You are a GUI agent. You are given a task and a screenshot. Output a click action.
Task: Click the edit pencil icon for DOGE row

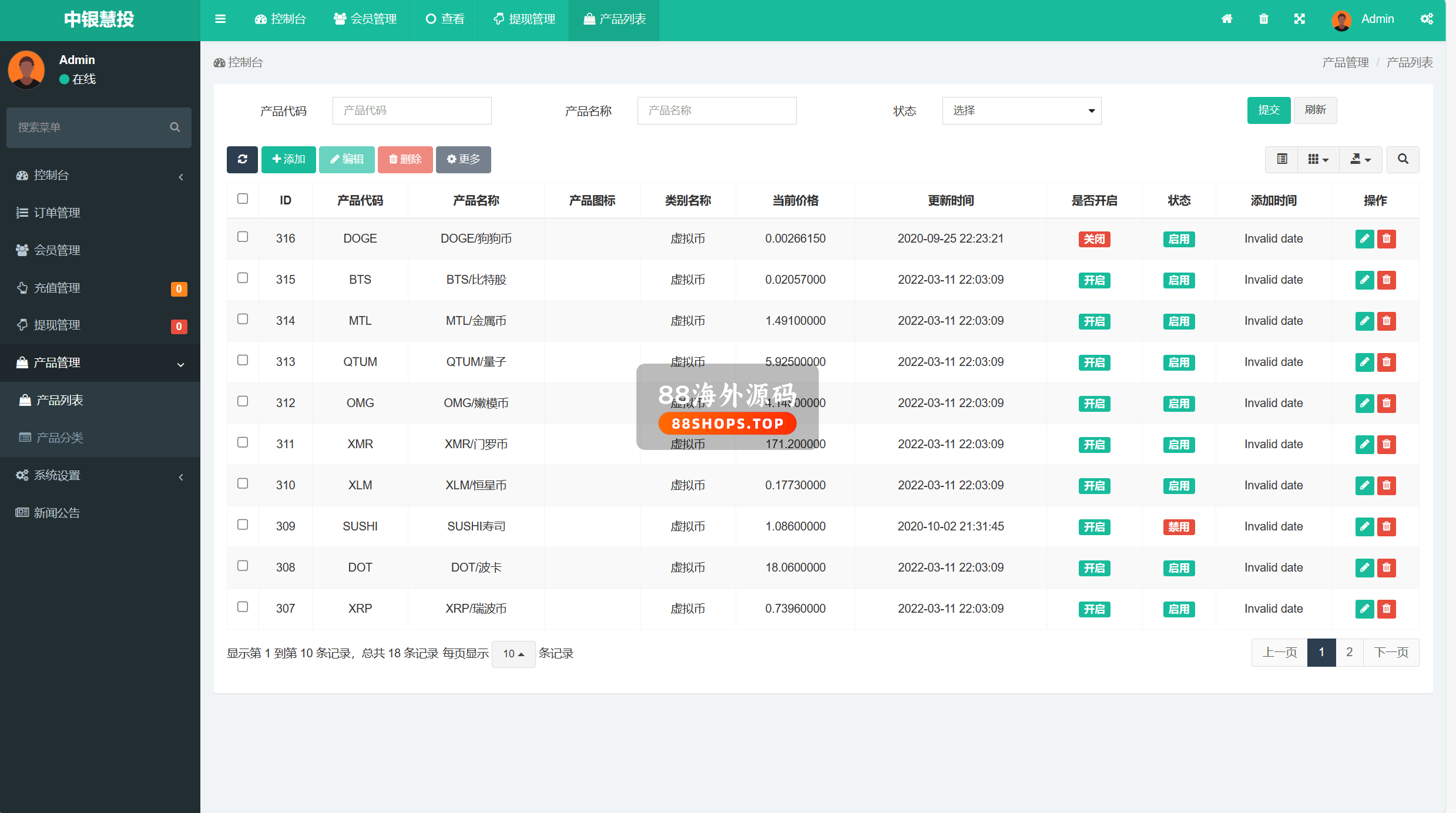pos(1364,238)
